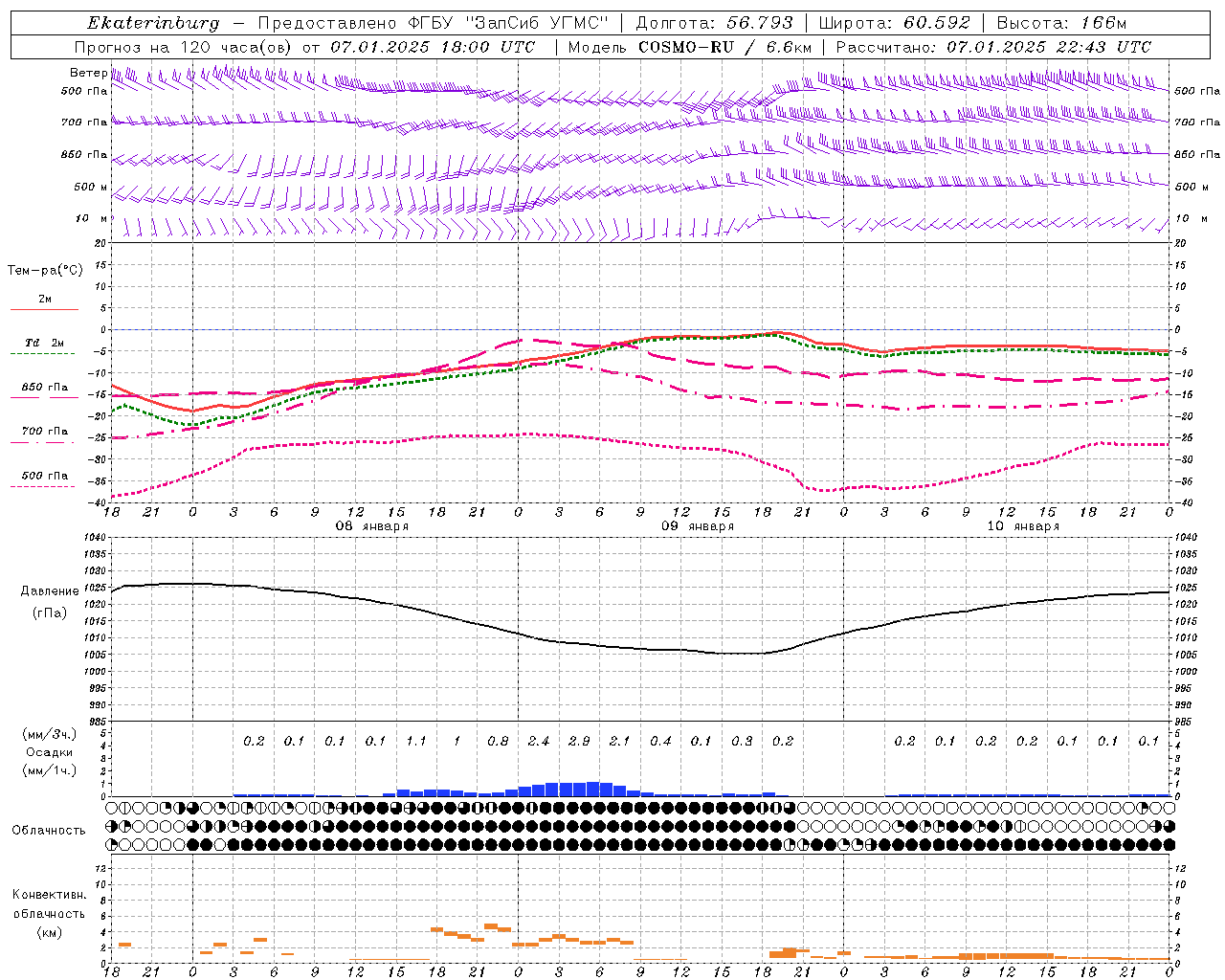
Task: Click the '09 января' date label
Action: click(698, 526)
